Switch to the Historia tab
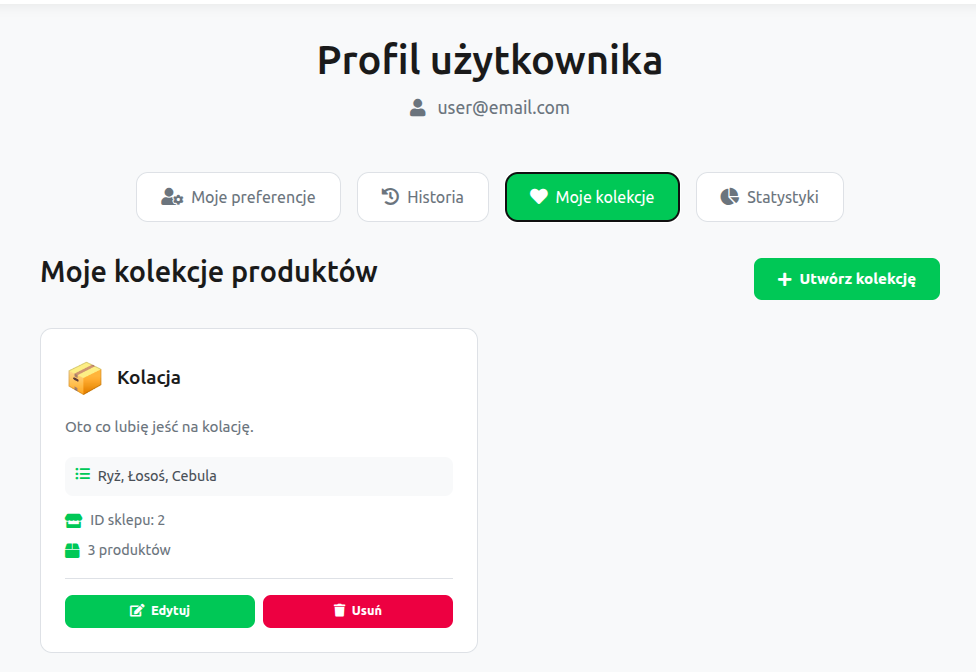Screen dimensions: 976x672 point(422,196)
